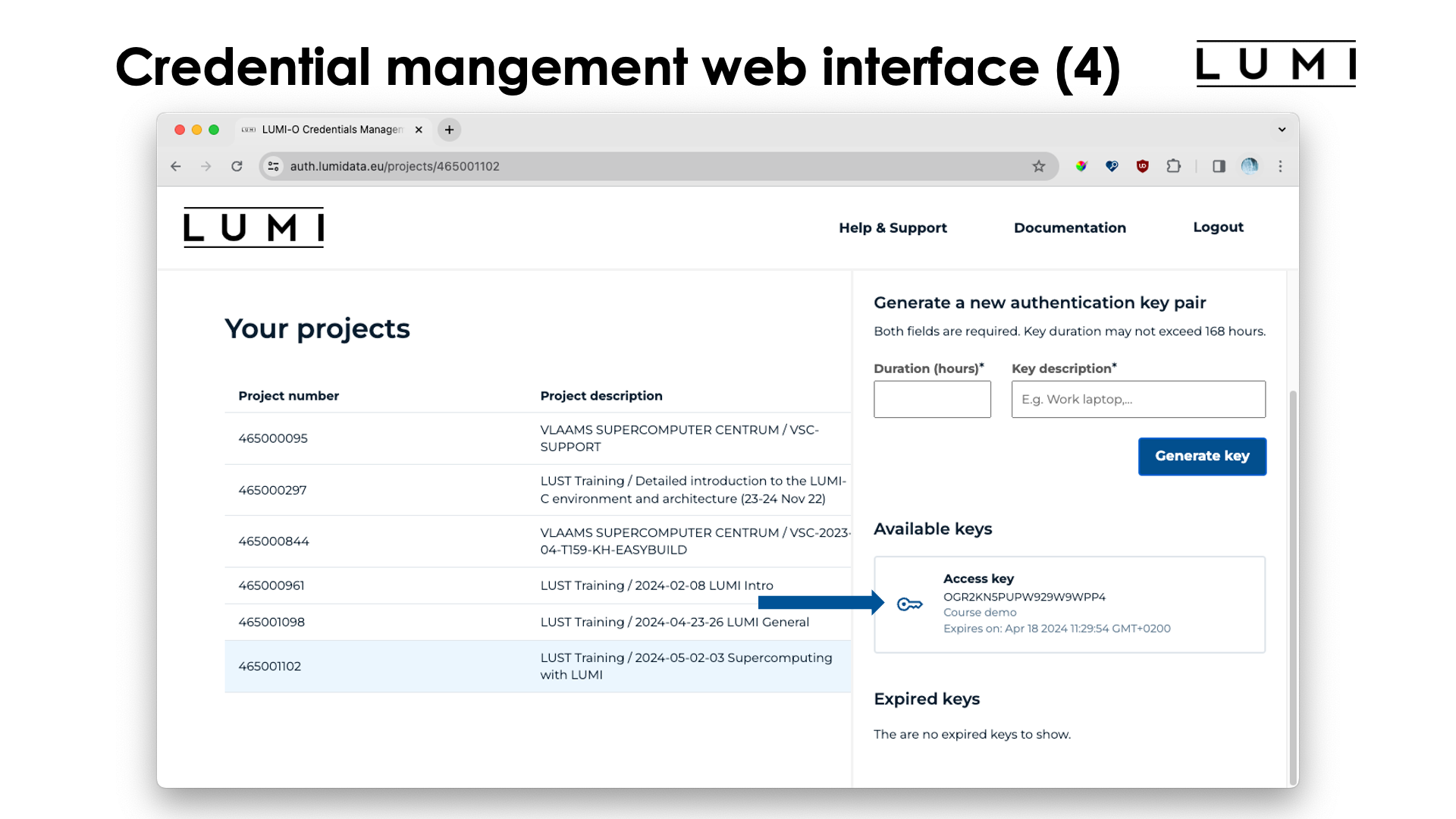Image resolution: width=1456 pixels, height=819 pixels.
Task: Click the browser extension shield icon
Action: [x=1143, y=166]
